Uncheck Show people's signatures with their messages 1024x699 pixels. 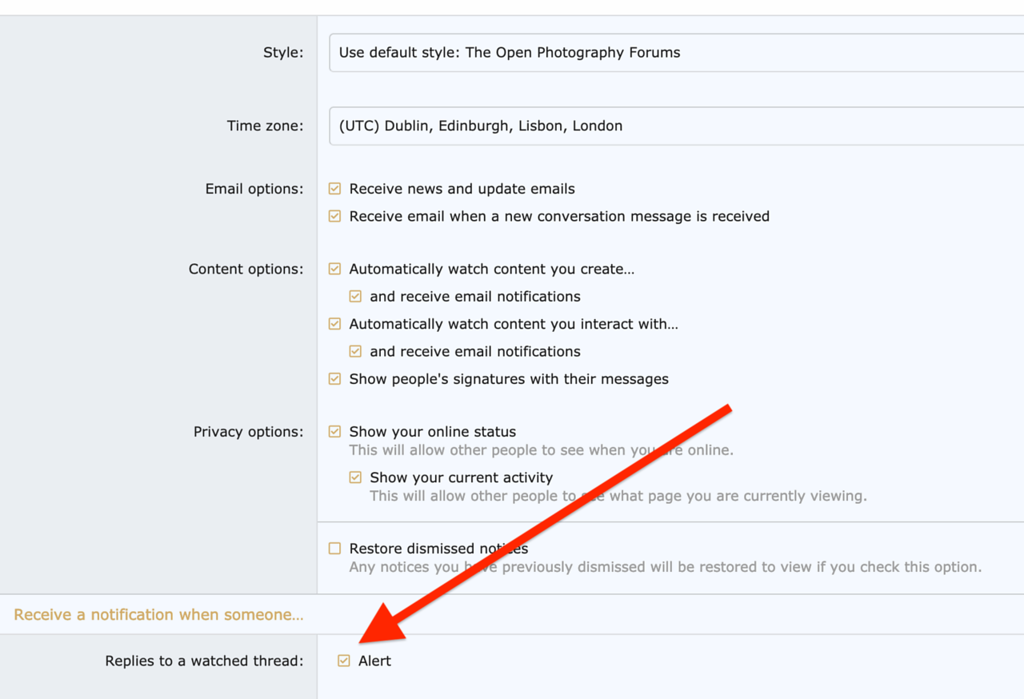tap(335, 379)
